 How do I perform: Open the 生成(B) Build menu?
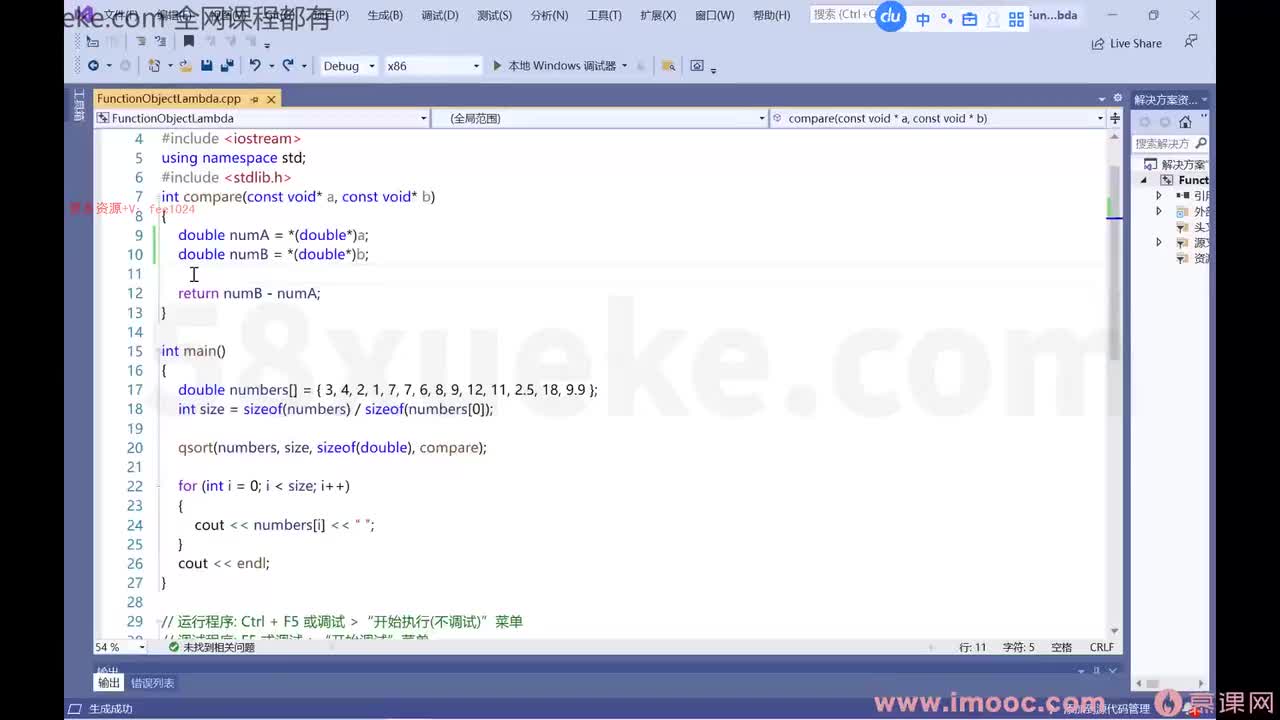tap(385, 15)
